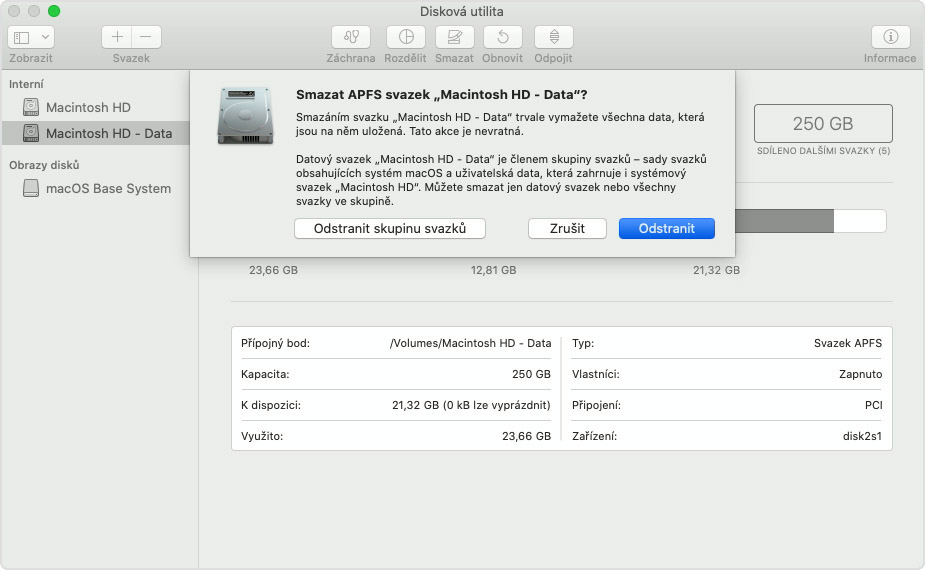The image size is (926, 570).
Task: Click the 250 GB capacity box
Action: click(822, 124)
